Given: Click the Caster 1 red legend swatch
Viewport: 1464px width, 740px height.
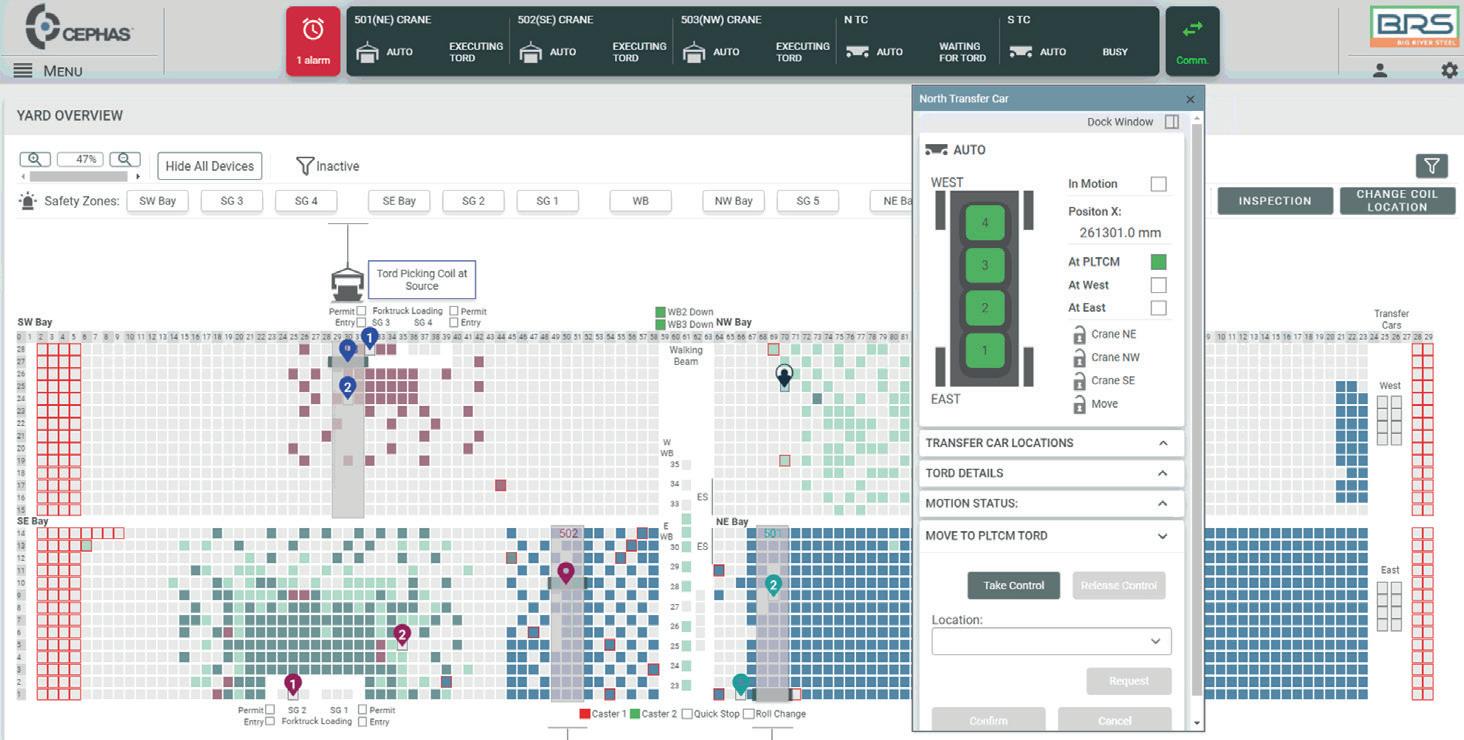Looking at the screenshot, I should pos(585,714).
